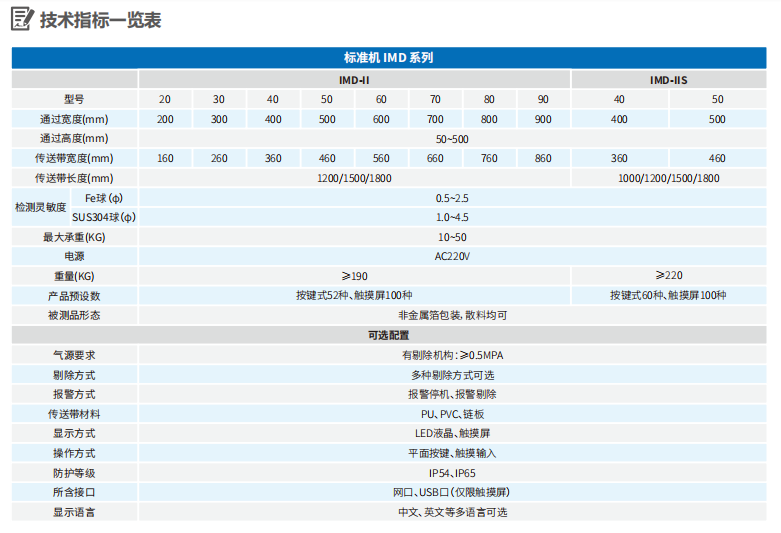
Task: Click the 标准机 IMD 系列 blue header bar
Action: point(390,58)
